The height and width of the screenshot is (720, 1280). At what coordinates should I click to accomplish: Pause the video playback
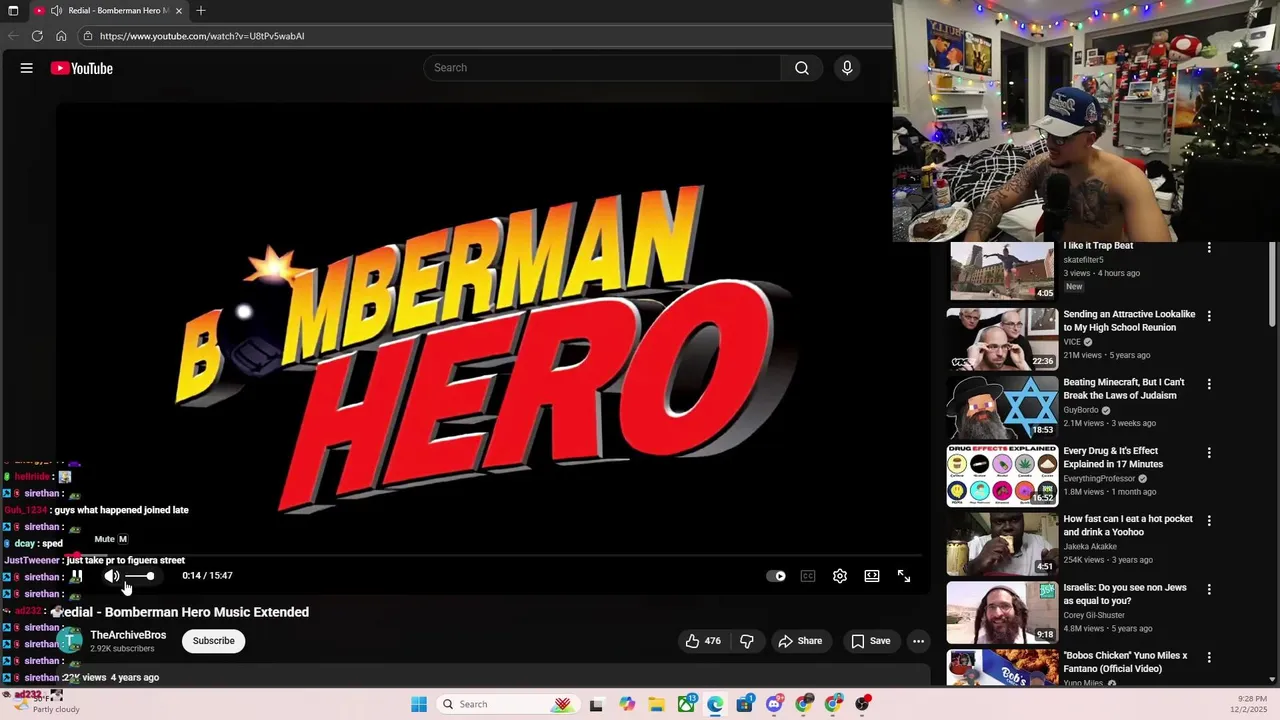(76, 576)
